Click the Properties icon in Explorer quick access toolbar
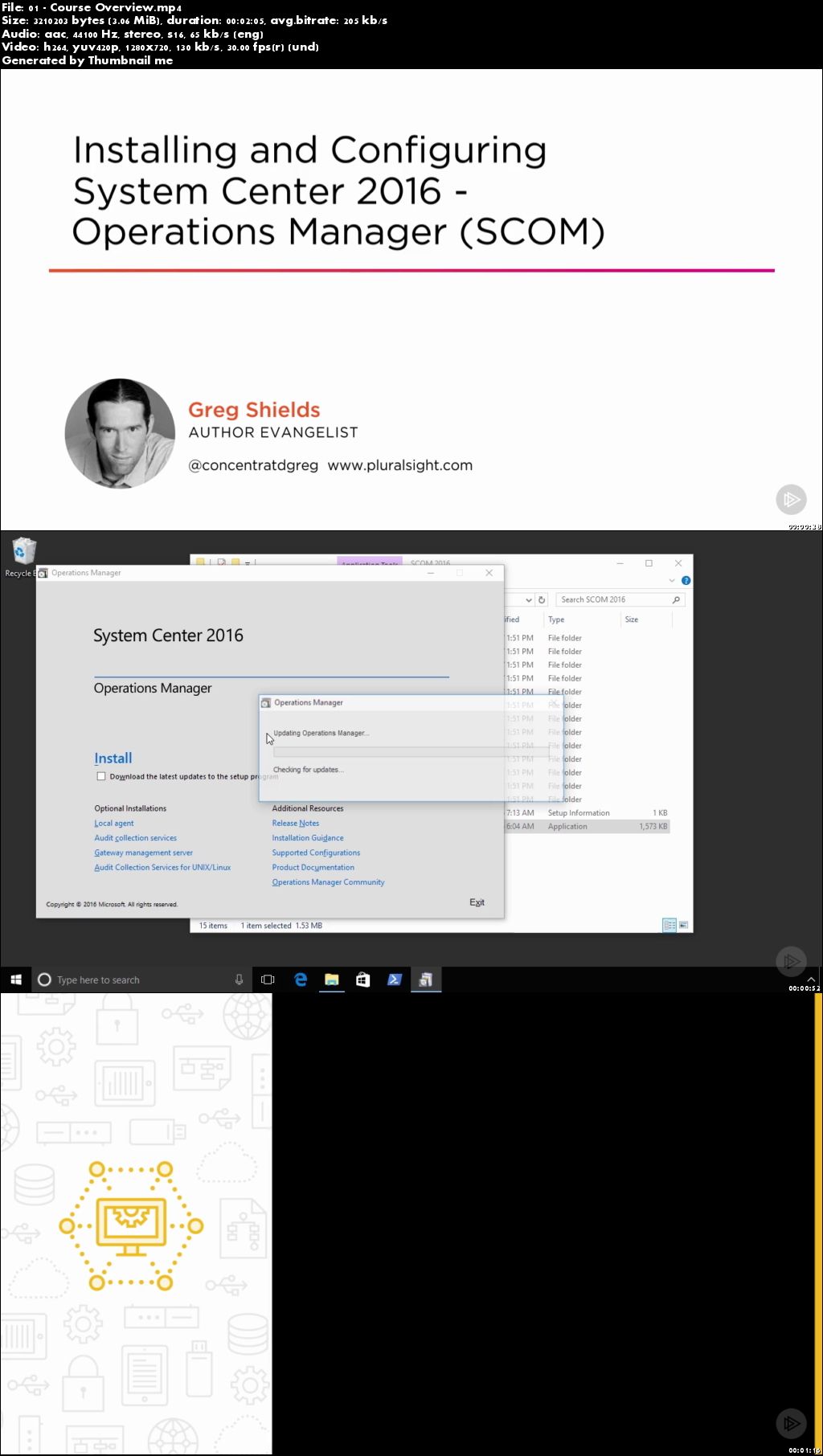 [222, 562]
